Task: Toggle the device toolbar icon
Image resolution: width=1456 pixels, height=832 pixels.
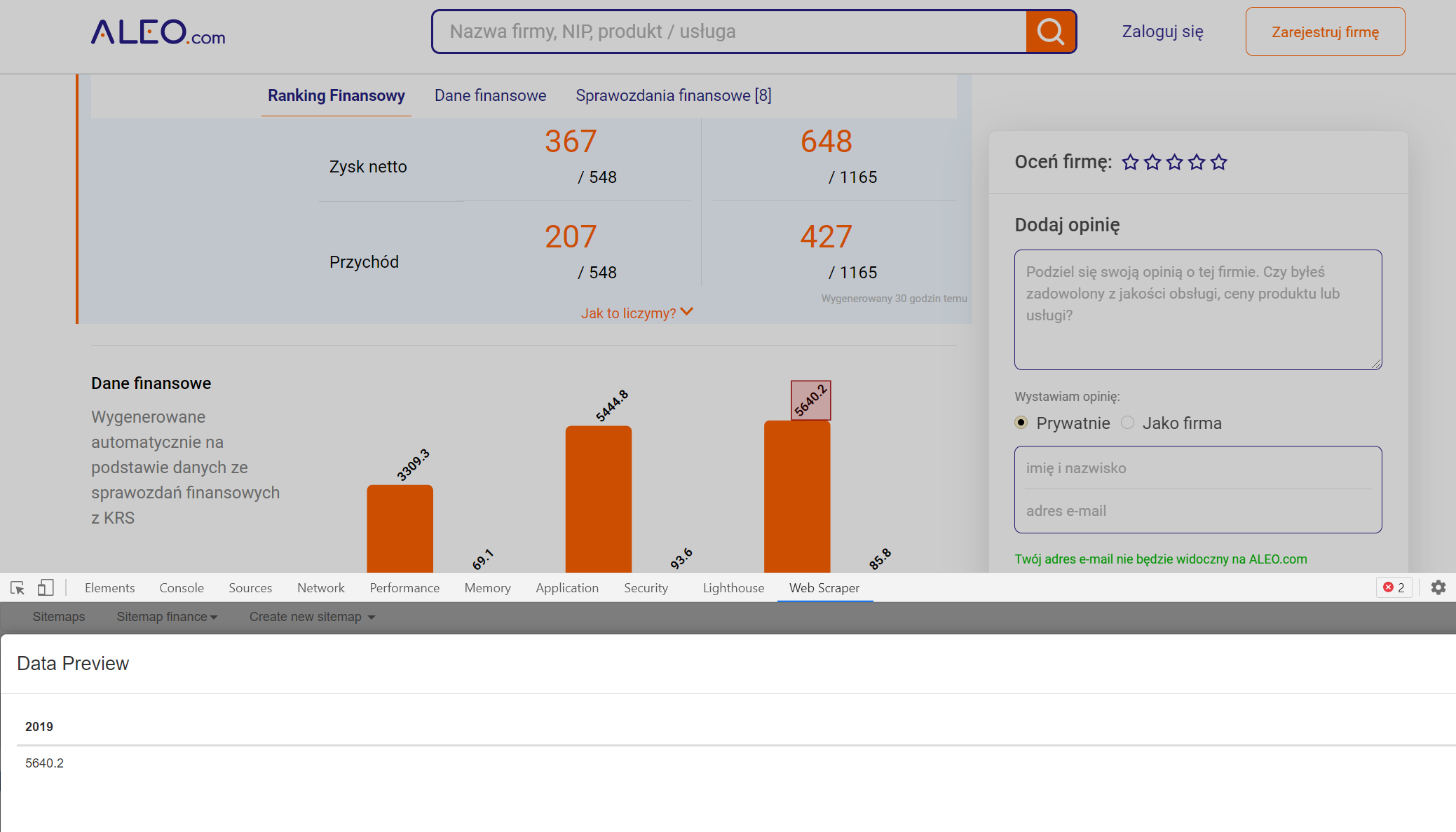Action: [46, 588]
